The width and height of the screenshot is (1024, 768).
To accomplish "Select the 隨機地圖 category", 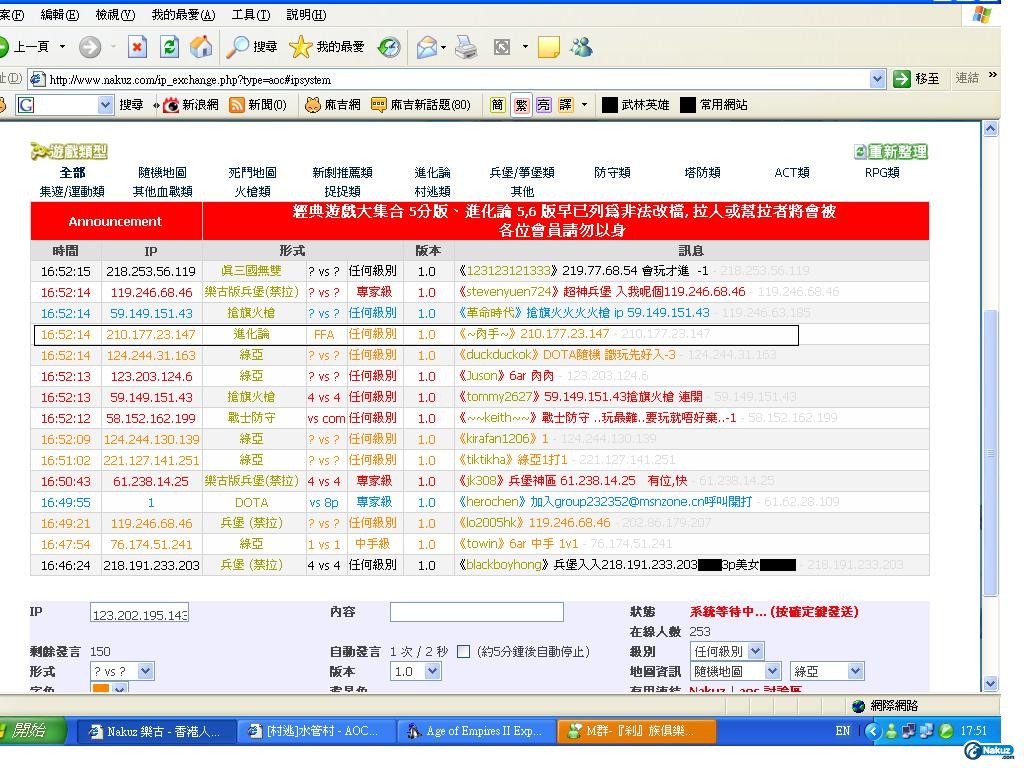I will tap(162, 172).
